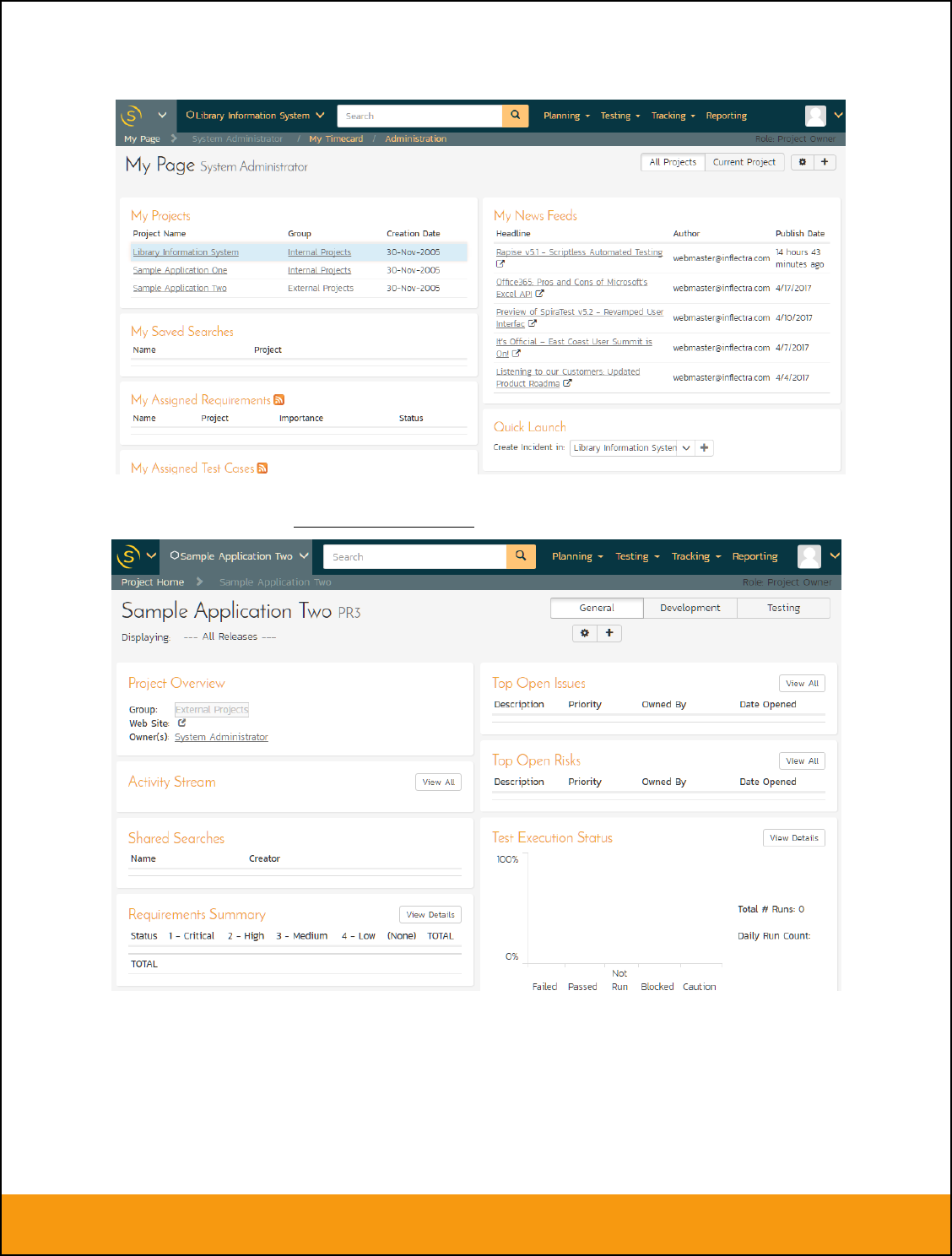Switch to the General dashboard tab
Screen dimensions: 952x1256
(x=597, y=608)
